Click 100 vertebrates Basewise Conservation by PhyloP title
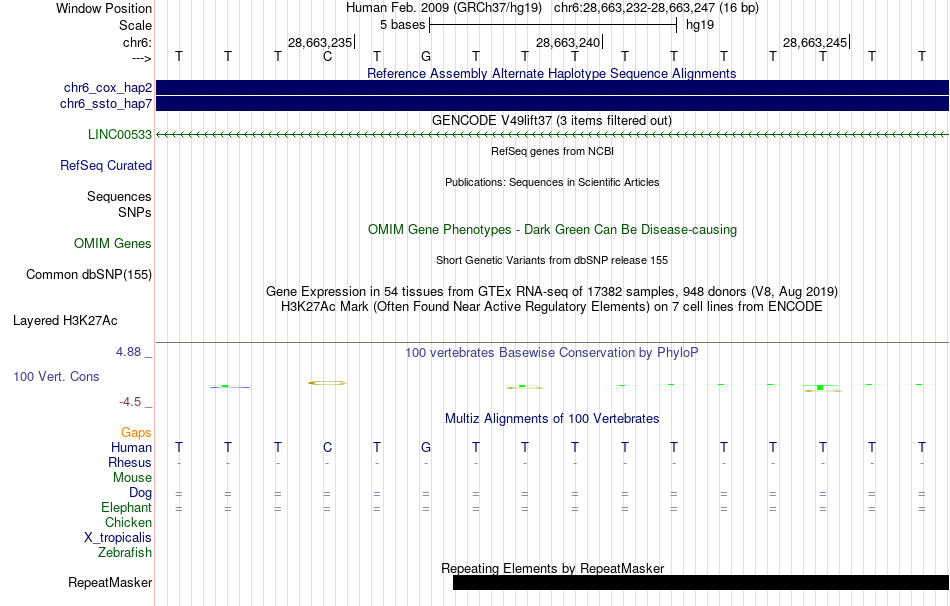 point(552,353)
